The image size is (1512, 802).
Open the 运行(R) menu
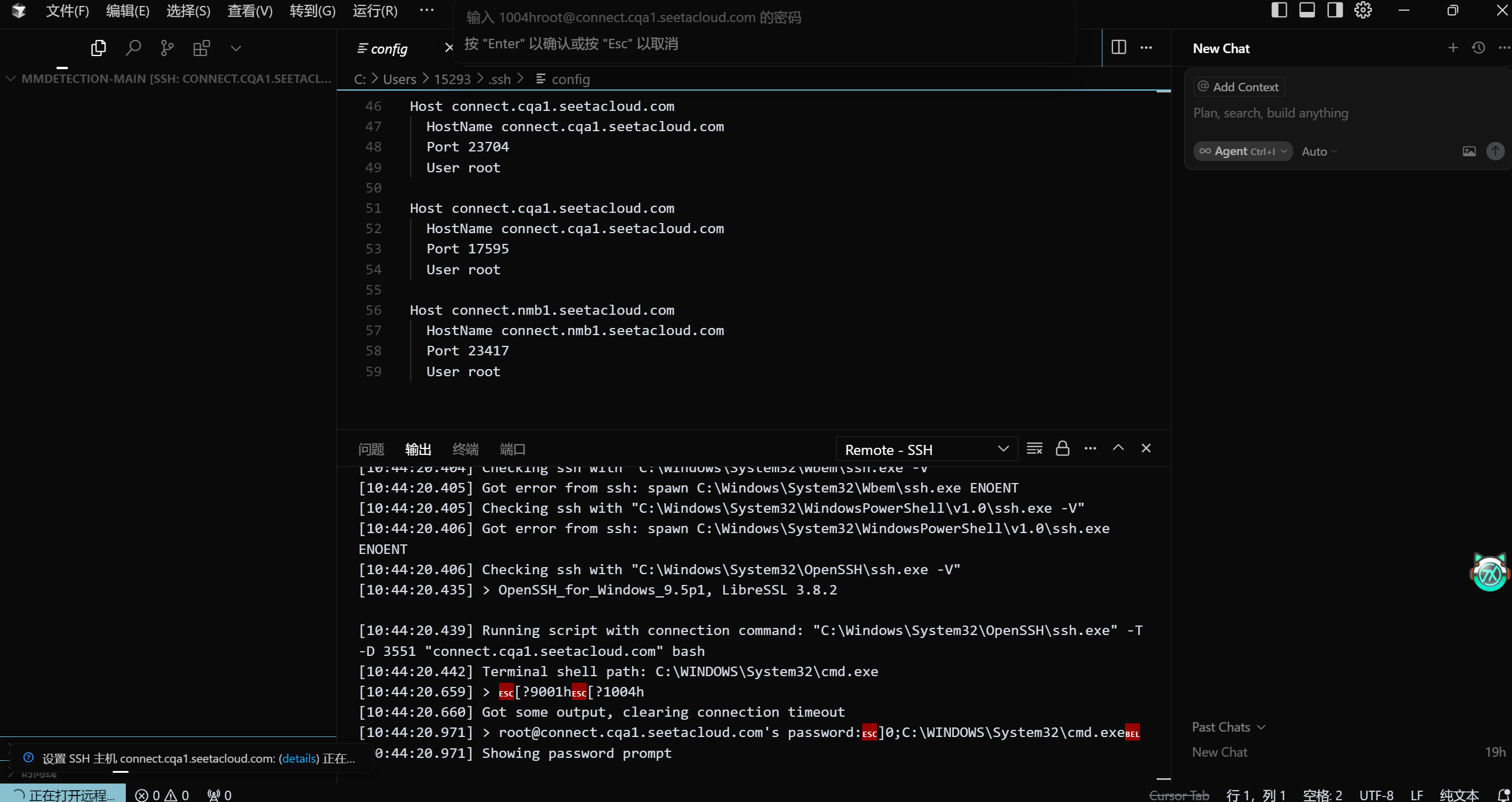375,11
